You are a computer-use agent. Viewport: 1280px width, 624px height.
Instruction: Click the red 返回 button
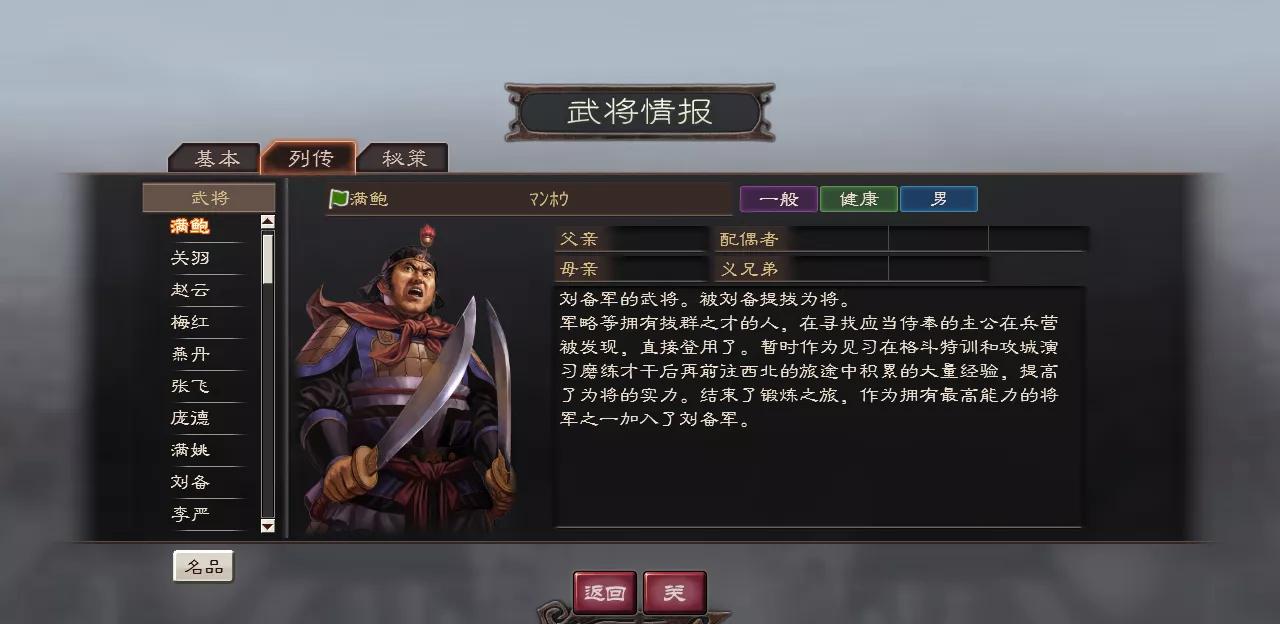(x=604, y=593)
